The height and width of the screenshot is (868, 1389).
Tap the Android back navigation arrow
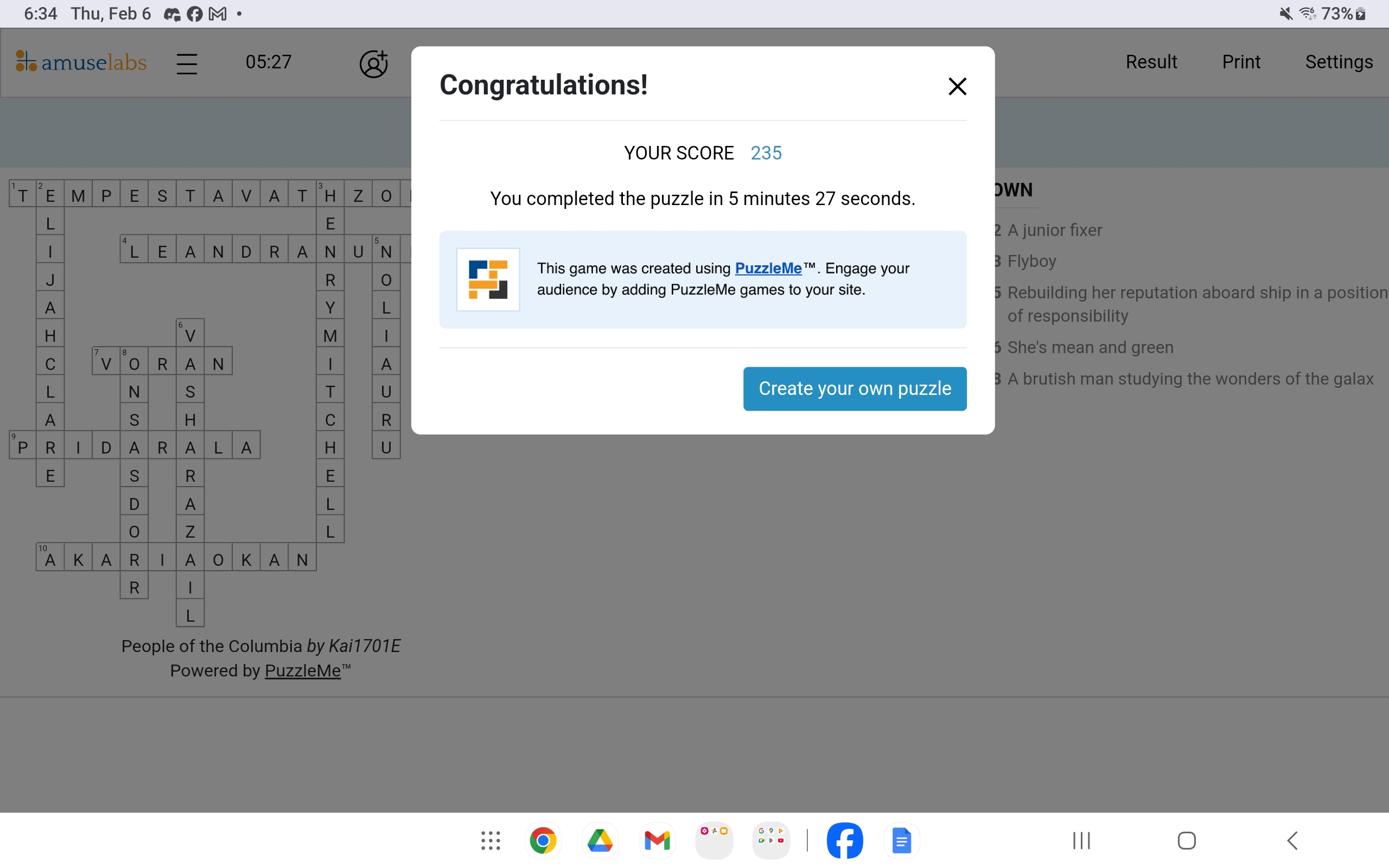pos(1292,840)
